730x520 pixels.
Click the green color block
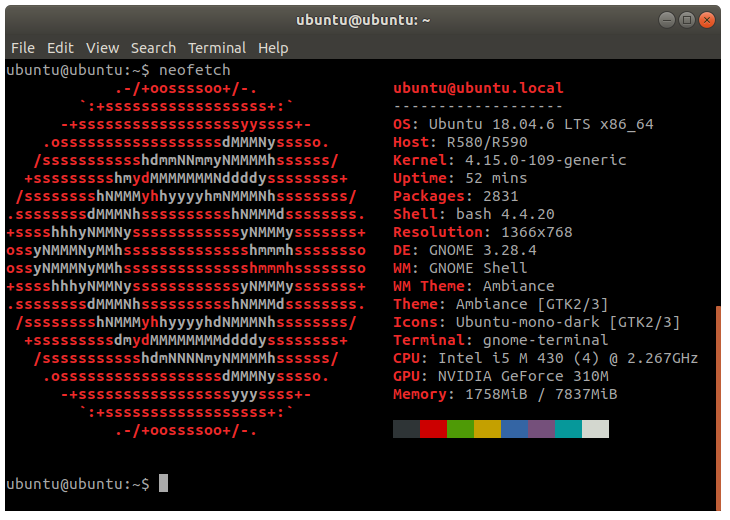point(460,429)
